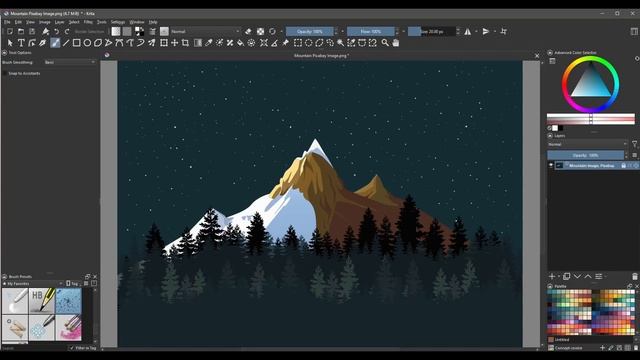640x360 pixels.
Task: Click the Mountain Pixabay Image.png document tab
Action: pyautogui.click(x=321, y=56)
